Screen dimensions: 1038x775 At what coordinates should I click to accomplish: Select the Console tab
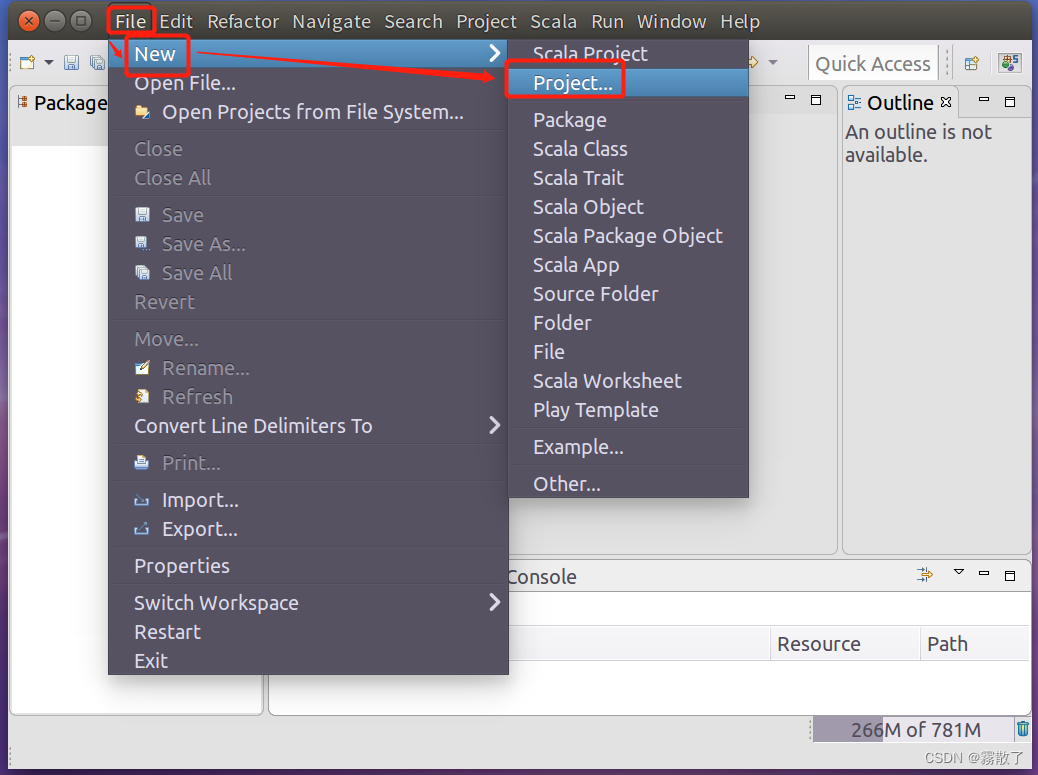pyautogui.click(x=543, y=576)
